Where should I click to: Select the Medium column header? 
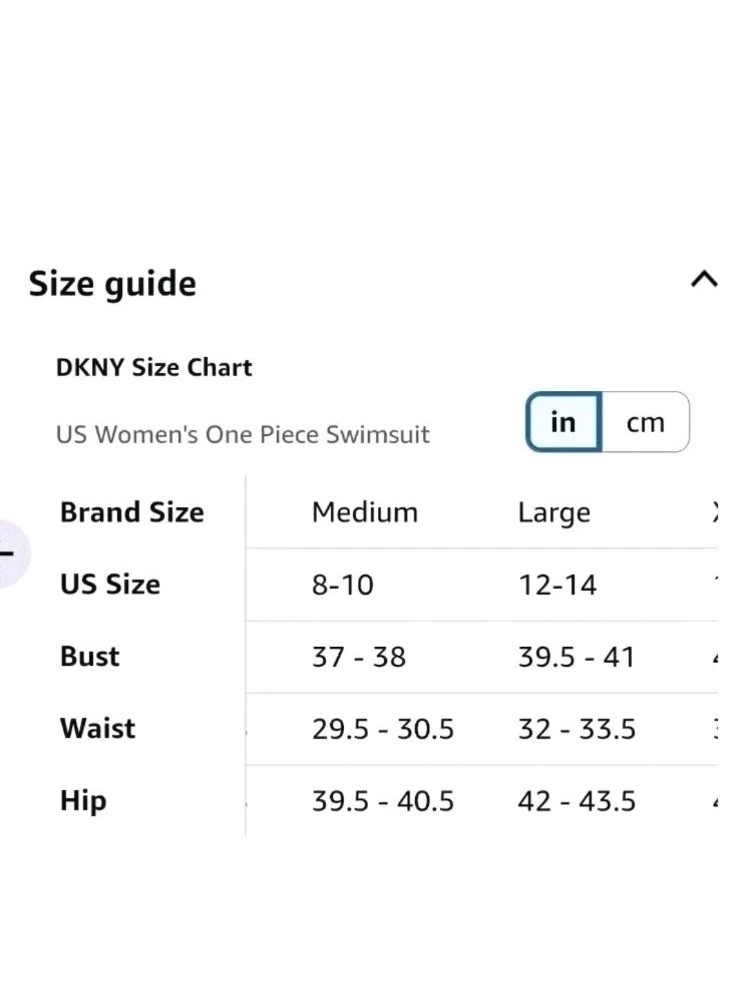tap(365, 512)
